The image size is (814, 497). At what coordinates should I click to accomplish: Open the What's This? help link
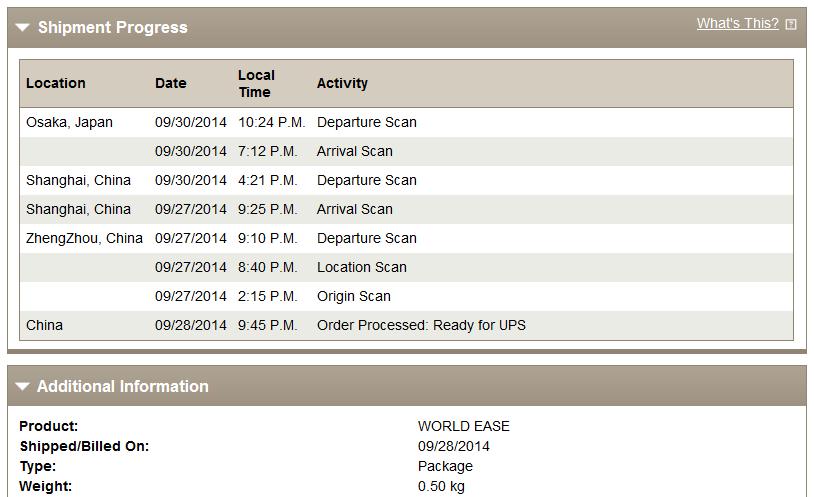pos(738,23)
